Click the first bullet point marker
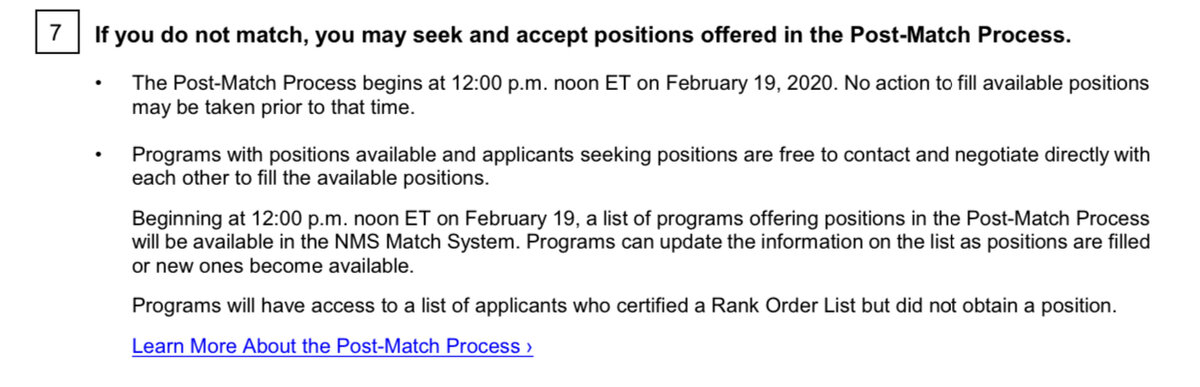 [99, 84]
